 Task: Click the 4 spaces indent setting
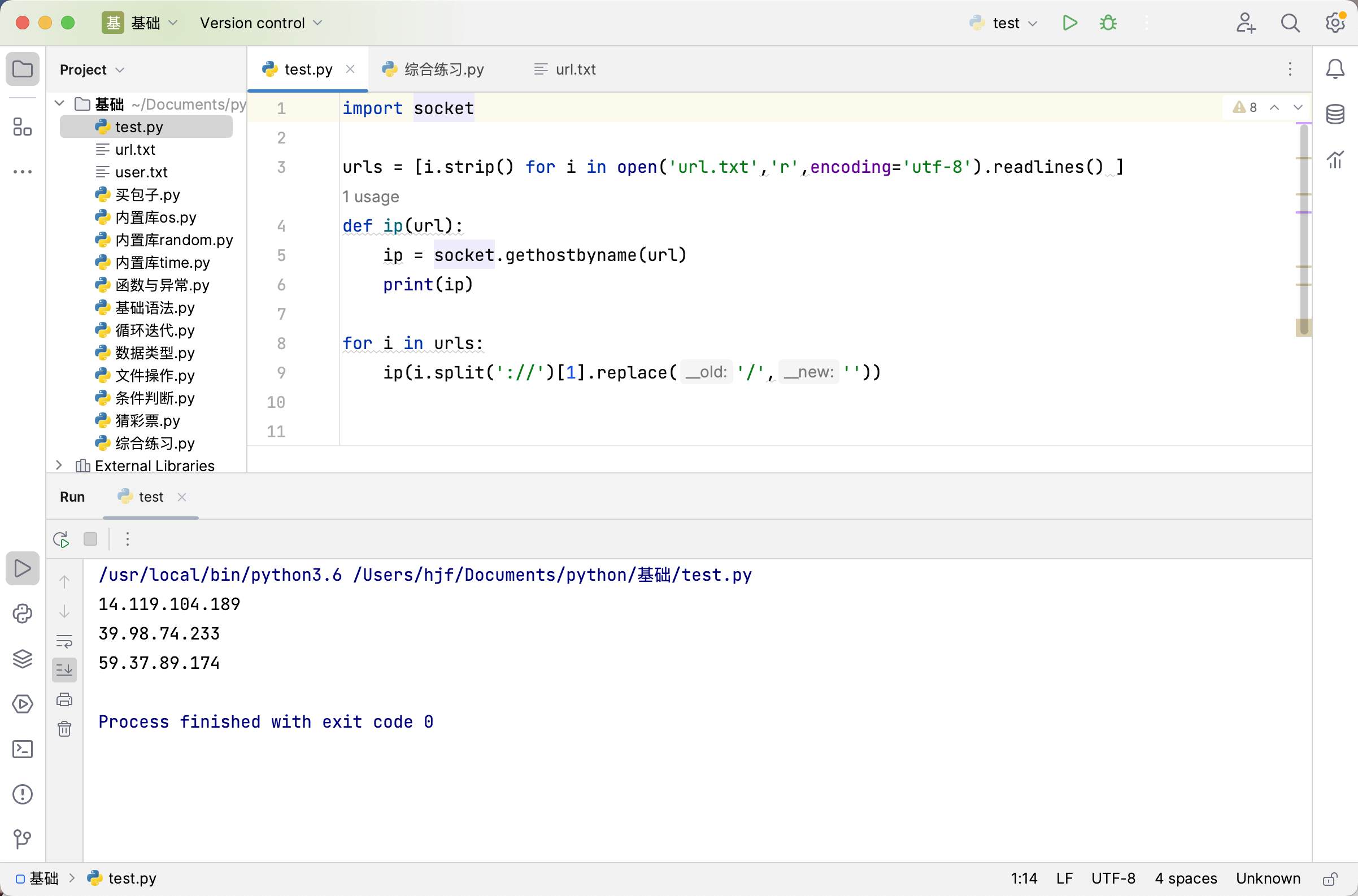(x=1186, y=878)
